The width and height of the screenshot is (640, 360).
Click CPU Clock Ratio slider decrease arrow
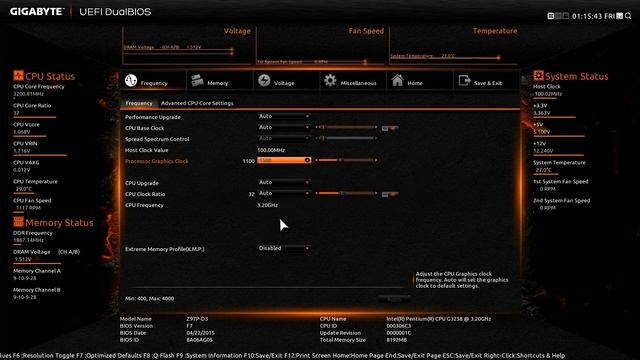tap(317, 193)
